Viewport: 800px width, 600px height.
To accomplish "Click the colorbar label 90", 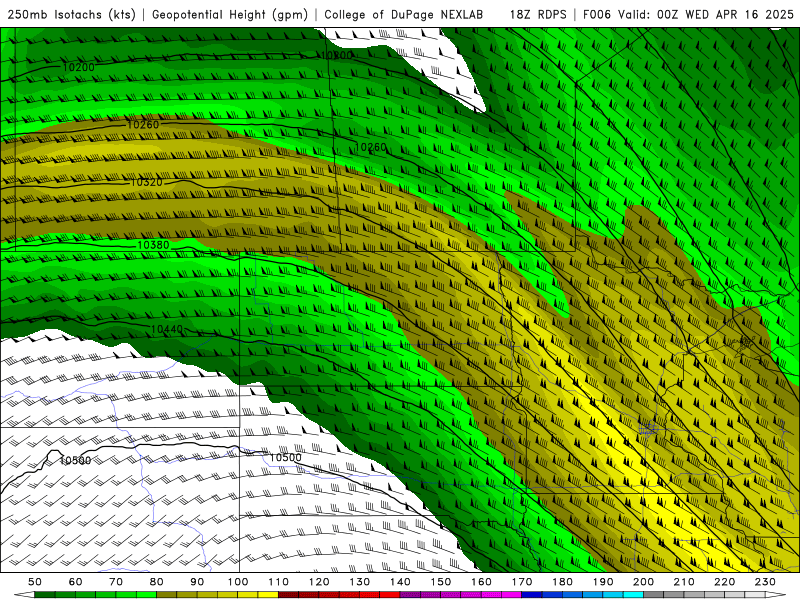I will (197, 582).
